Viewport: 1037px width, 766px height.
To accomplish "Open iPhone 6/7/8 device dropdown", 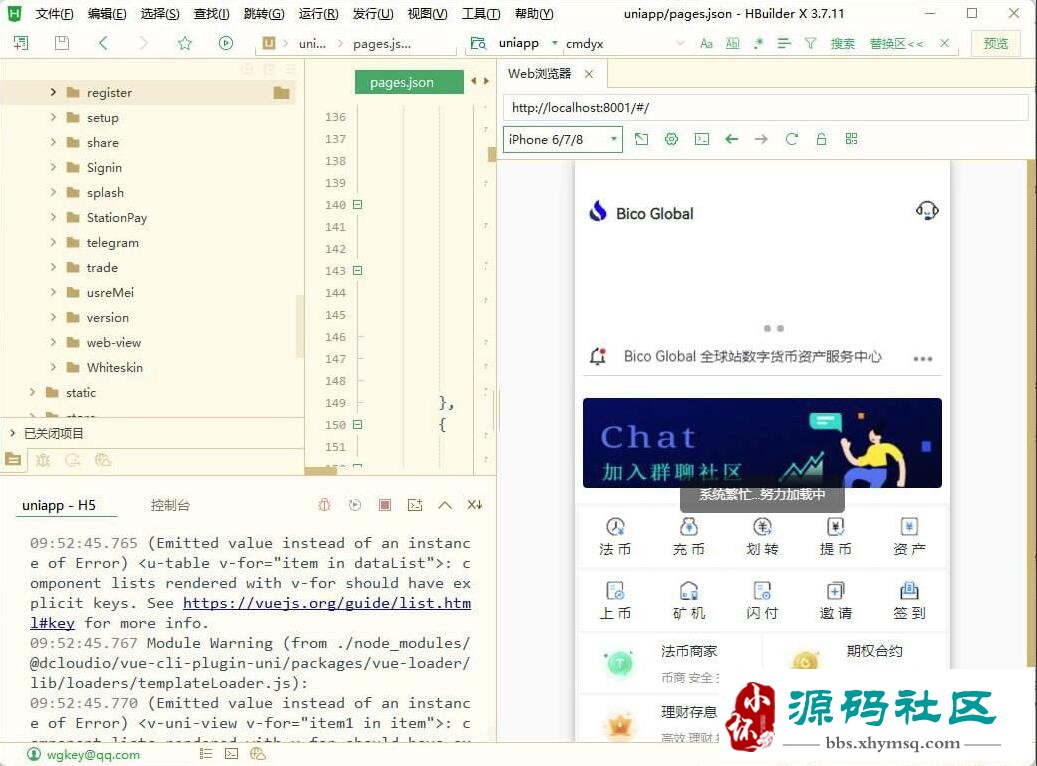I will click(563, 140).
